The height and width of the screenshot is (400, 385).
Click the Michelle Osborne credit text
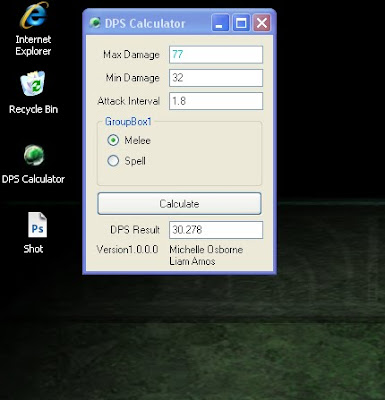pos(206,249)
